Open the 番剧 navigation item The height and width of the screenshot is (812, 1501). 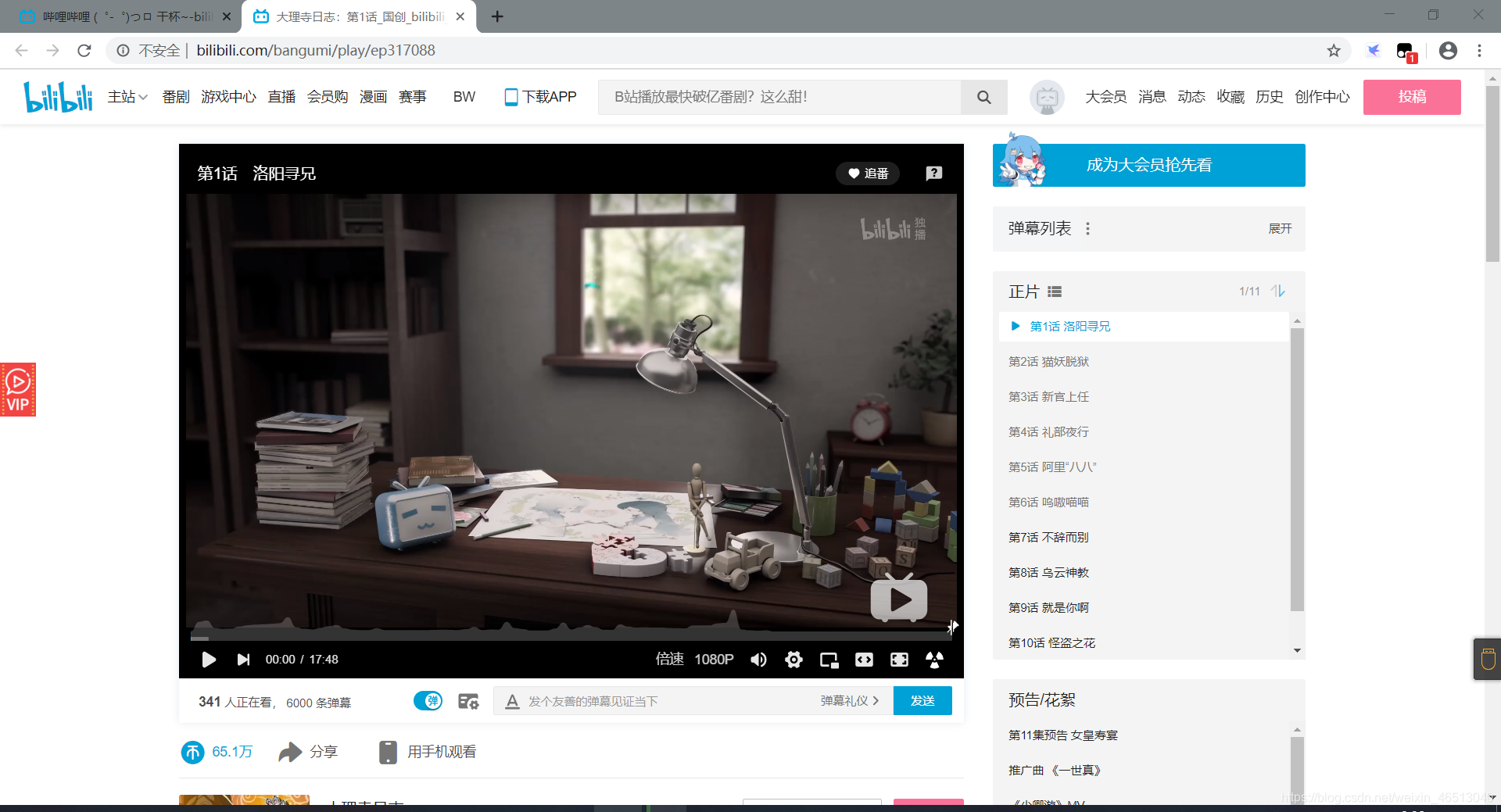[x=176, y=96]
